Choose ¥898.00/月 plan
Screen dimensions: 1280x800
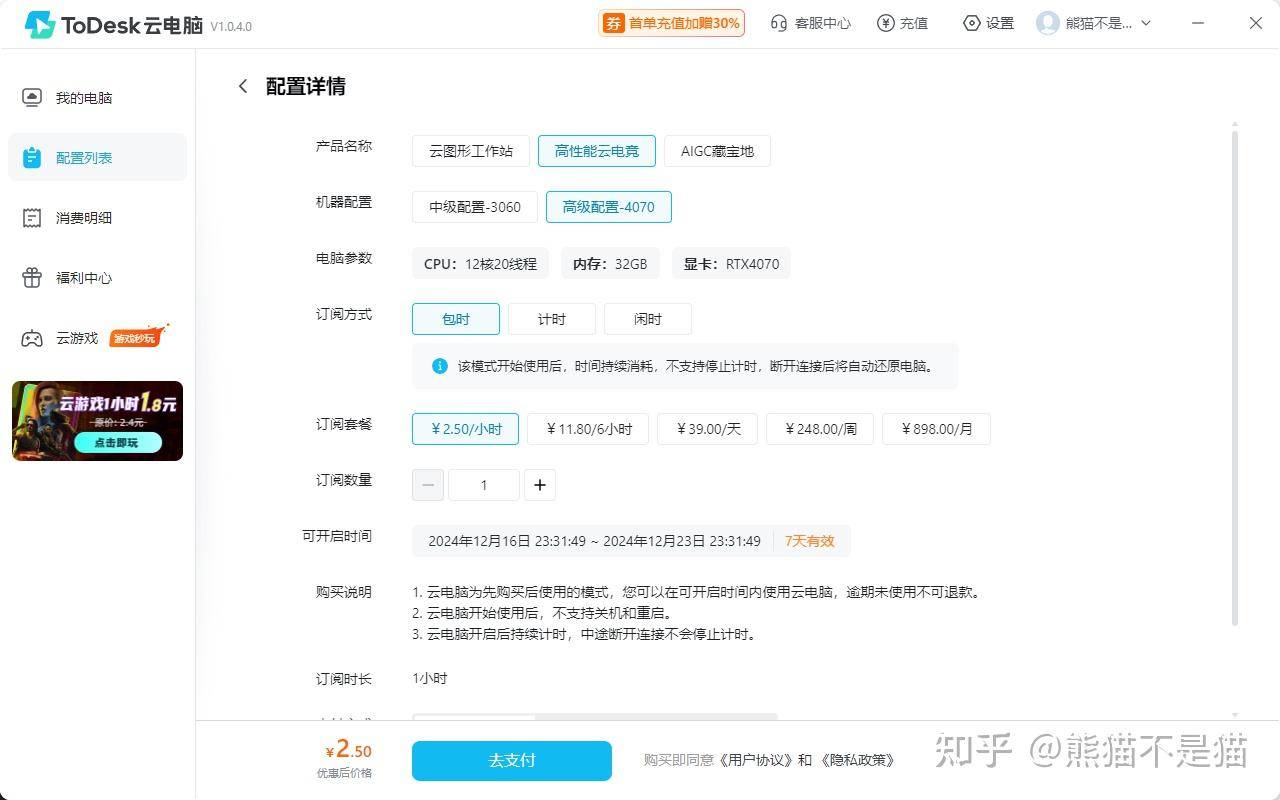(x=936, y=429)
